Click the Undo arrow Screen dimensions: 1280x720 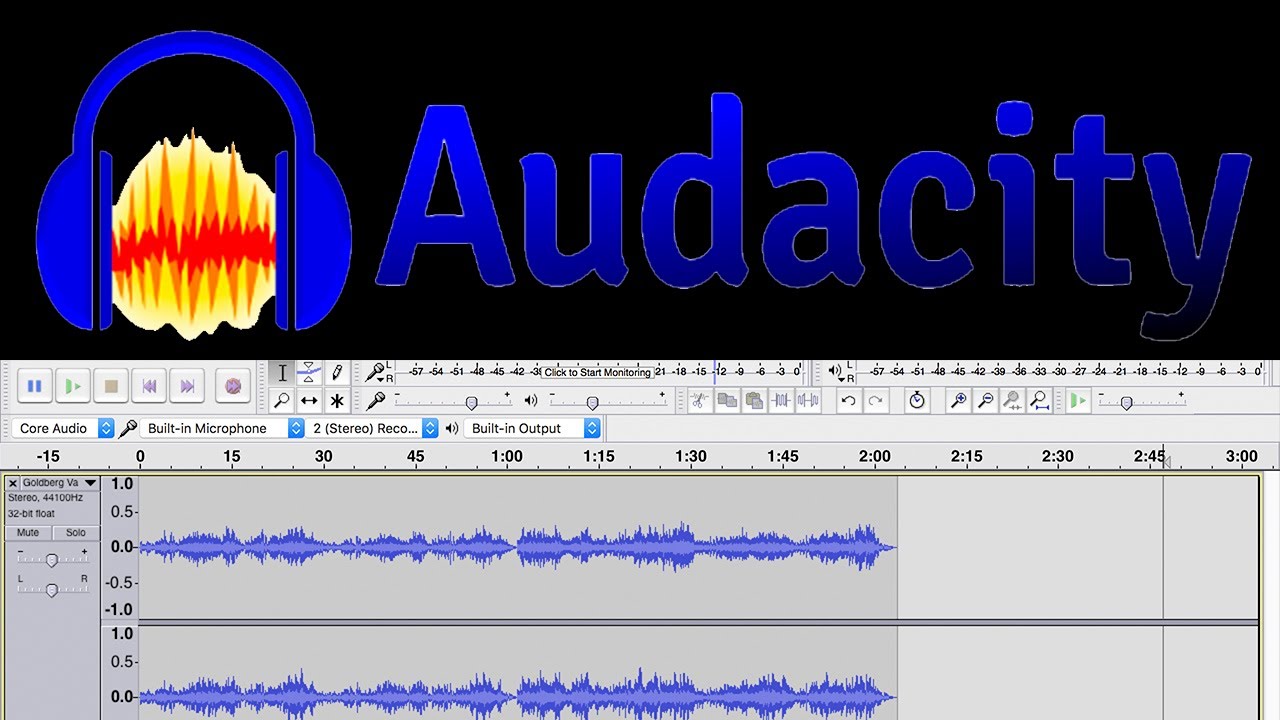pos(848,401)
